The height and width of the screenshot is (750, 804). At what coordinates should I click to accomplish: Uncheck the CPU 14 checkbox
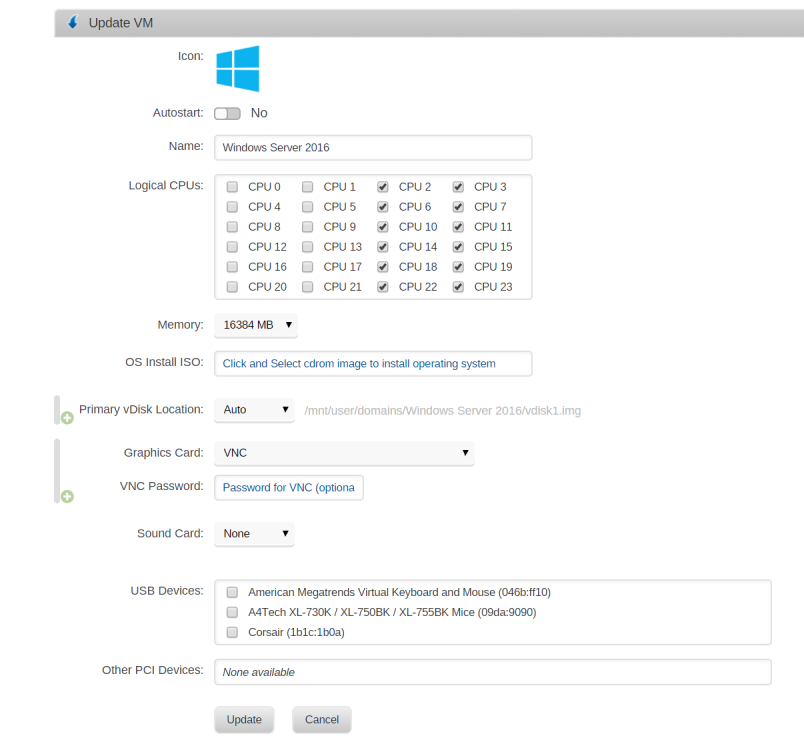tap(383, 247)
